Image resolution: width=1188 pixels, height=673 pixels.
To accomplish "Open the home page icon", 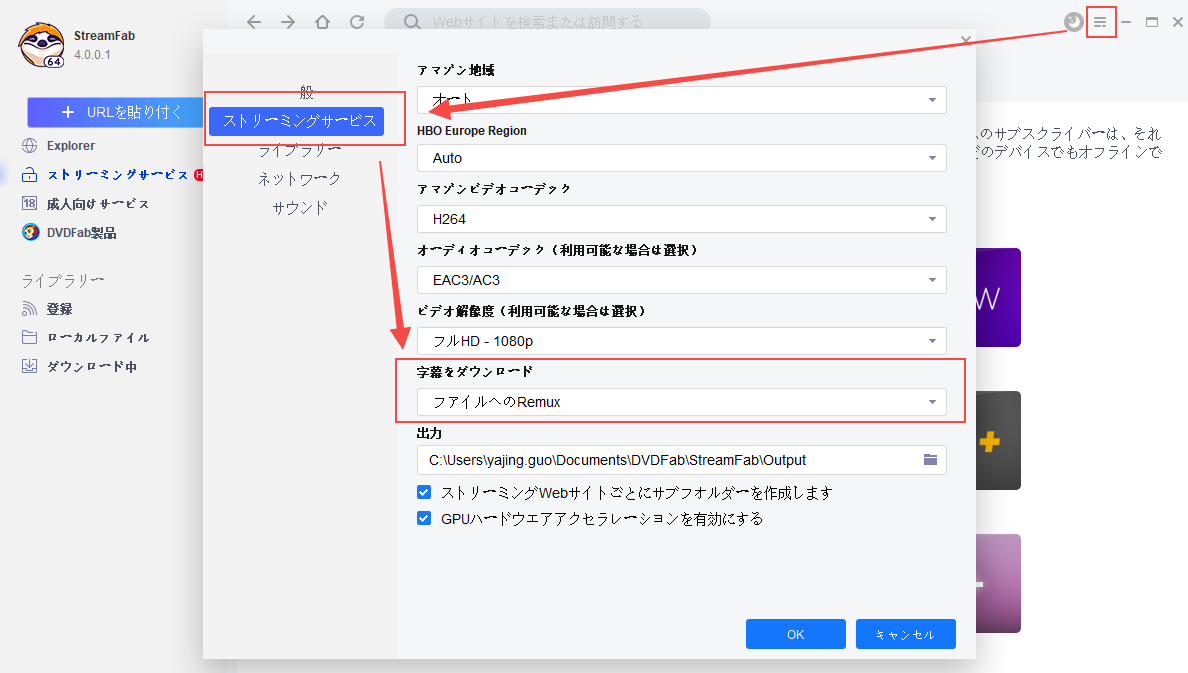I will click(323, 22).
